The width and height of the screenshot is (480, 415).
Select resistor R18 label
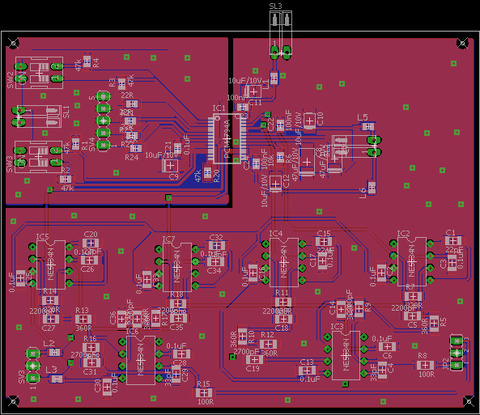[x=177, y=295]
